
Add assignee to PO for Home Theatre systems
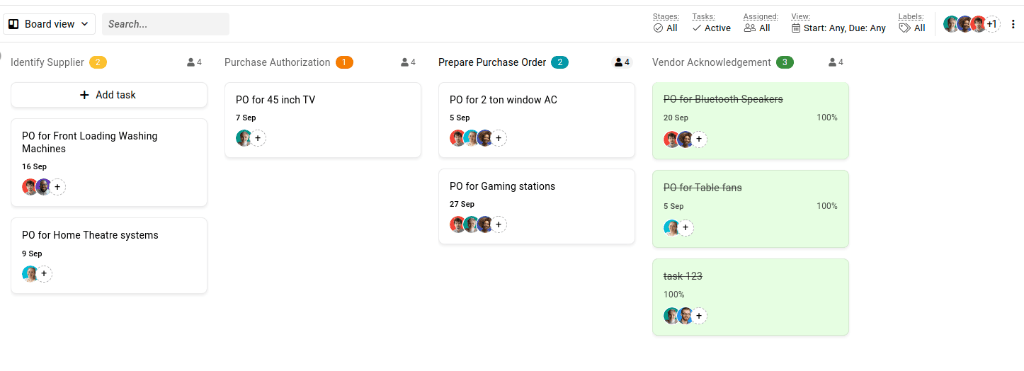[x=44, y=274]
